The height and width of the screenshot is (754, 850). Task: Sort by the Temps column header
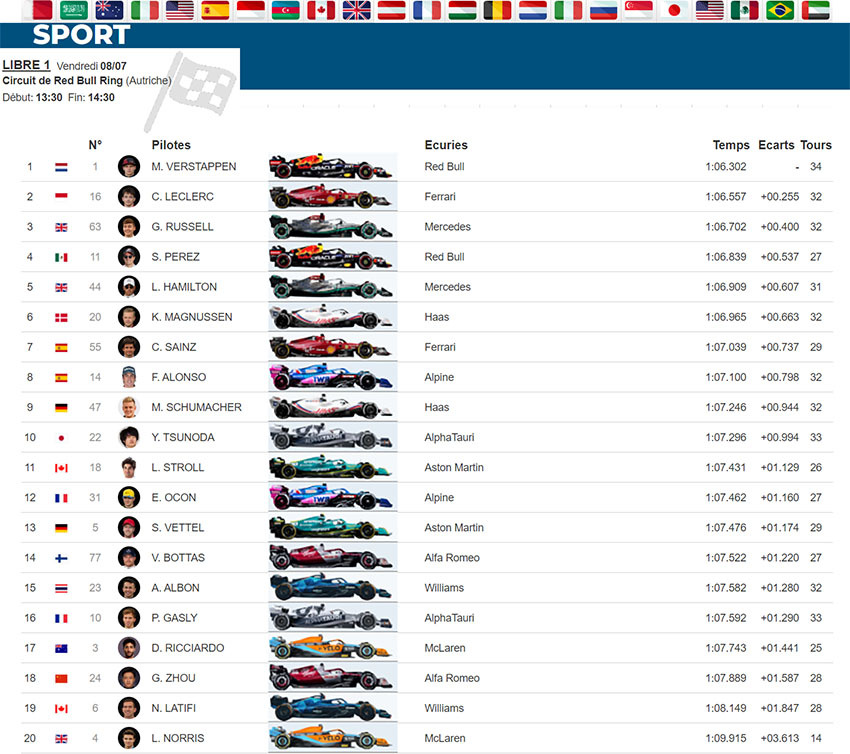(731, 145)
